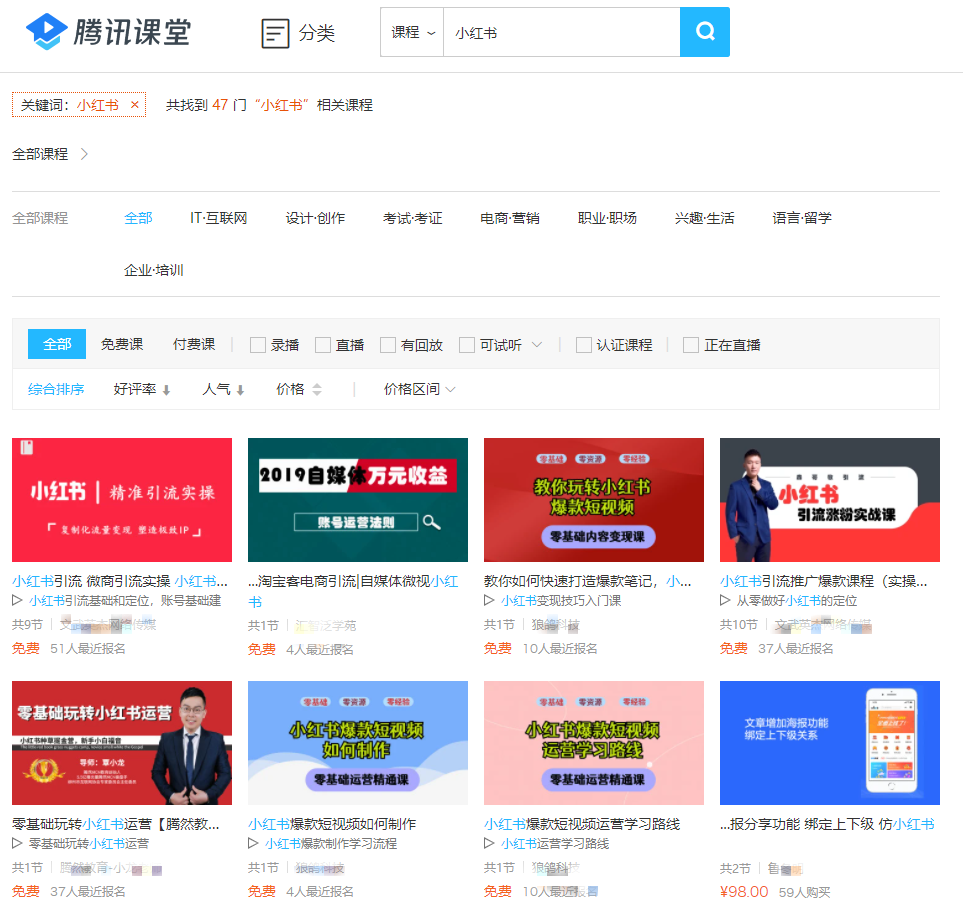This screenshot has height=906, width=963.
Task: Click the play icon beside 小红书变现技巧入门课
Action: pyautogui.click(x=489, y=600)
